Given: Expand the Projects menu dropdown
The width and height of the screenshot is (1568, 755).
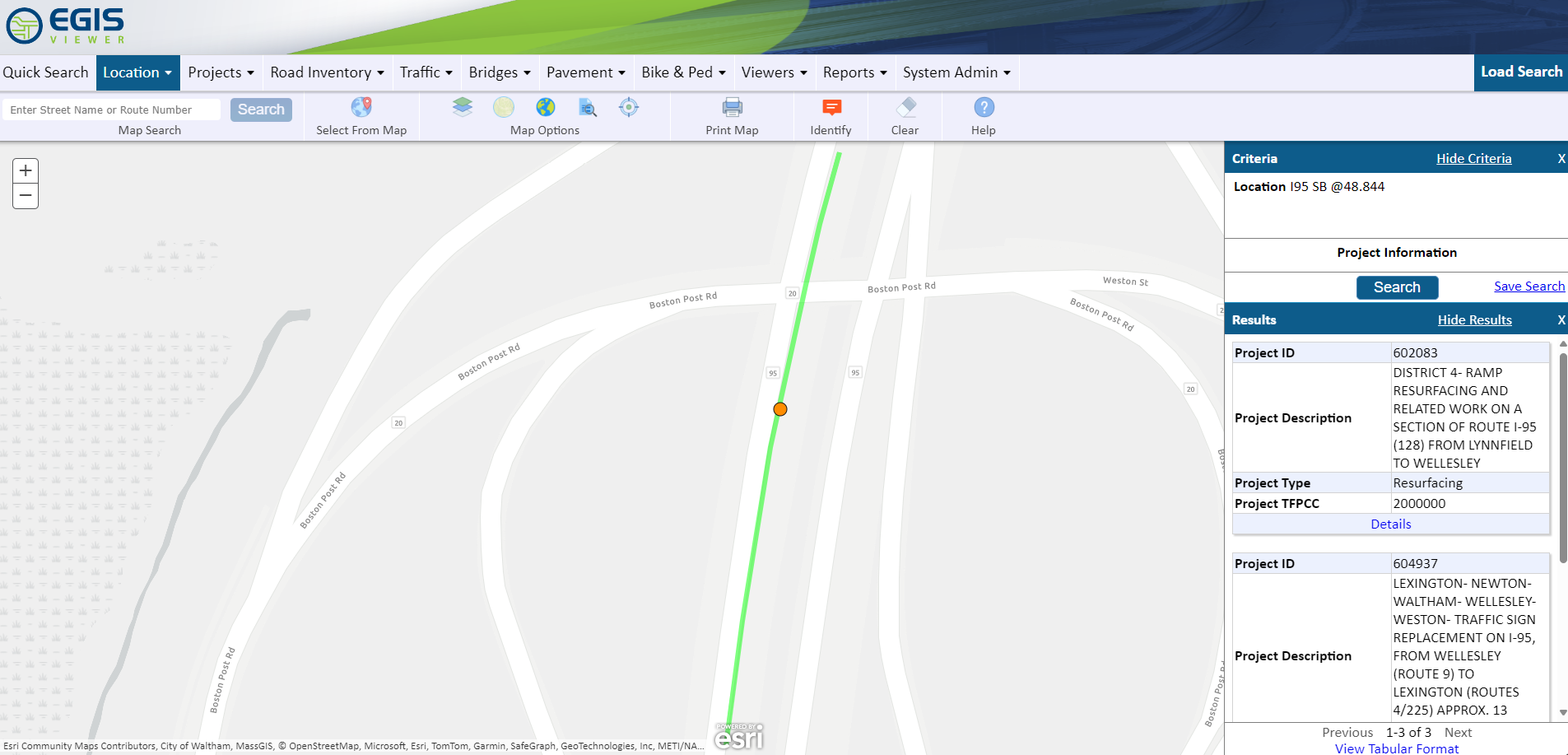Looking at the screenshot, I should point(221,72).
